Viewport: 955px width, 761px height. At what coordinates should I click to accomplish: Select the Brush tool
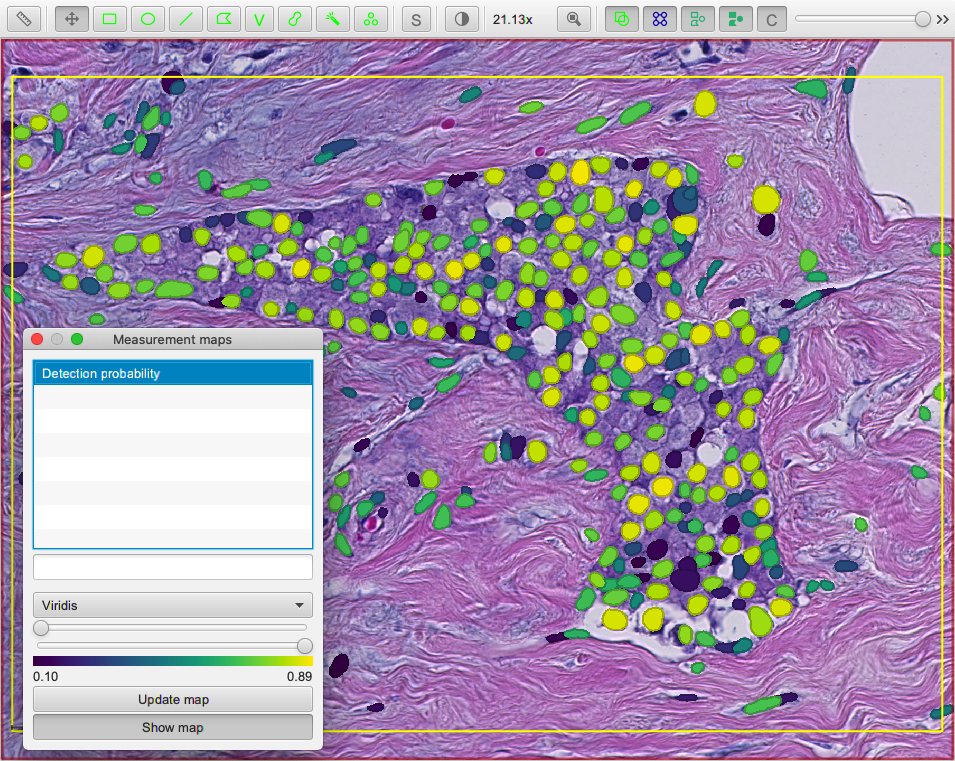click(x=295, y=19)
